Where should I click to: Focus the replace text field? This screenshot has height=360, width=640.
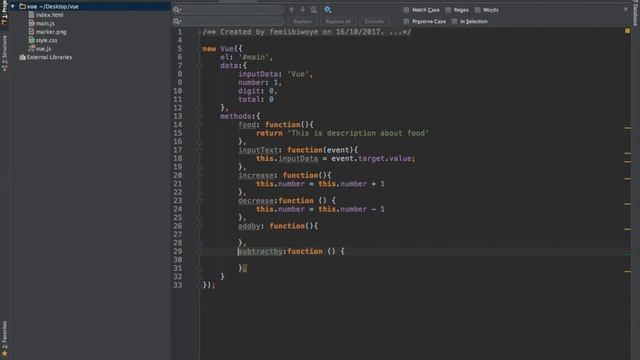click(x=233, y=21)
